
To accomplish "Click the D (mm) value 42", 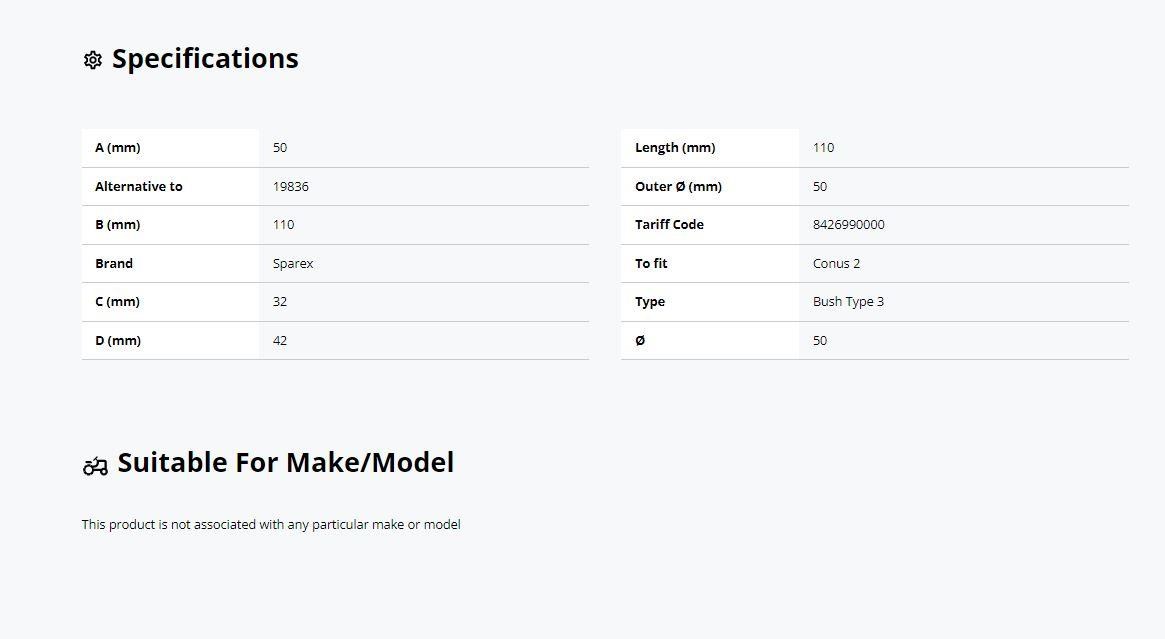I will click(x=279, y=340).
